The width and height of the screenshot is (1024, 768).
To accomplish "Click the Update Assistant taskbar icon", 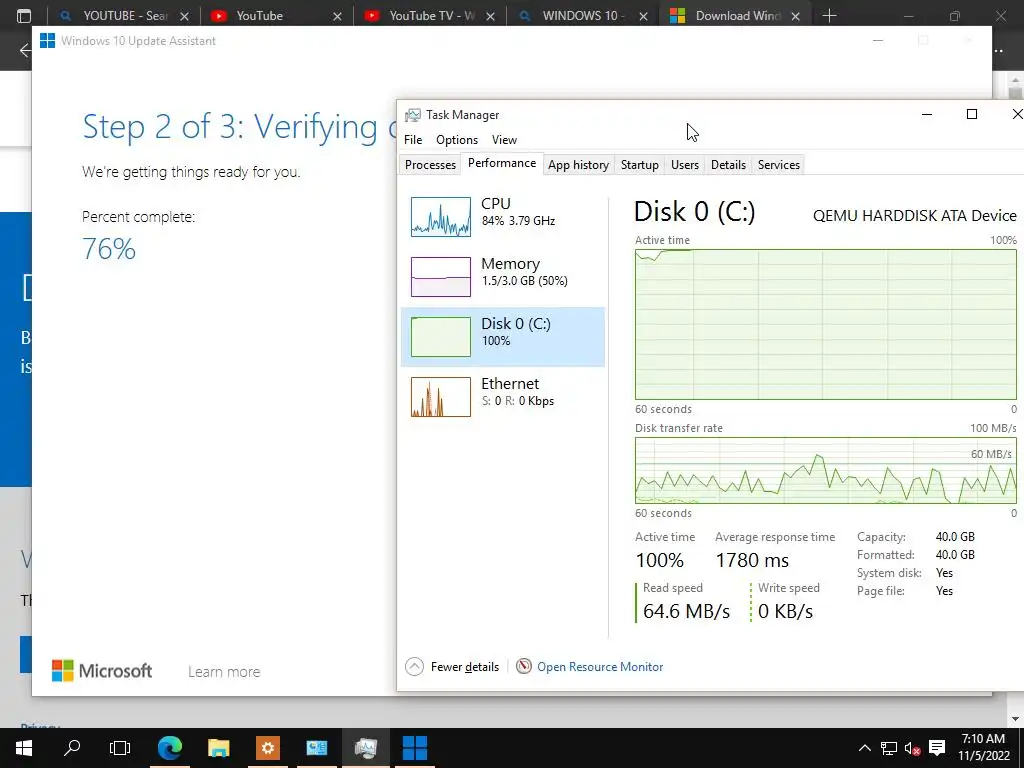I will pyautogui.click(x=415, y=748).
